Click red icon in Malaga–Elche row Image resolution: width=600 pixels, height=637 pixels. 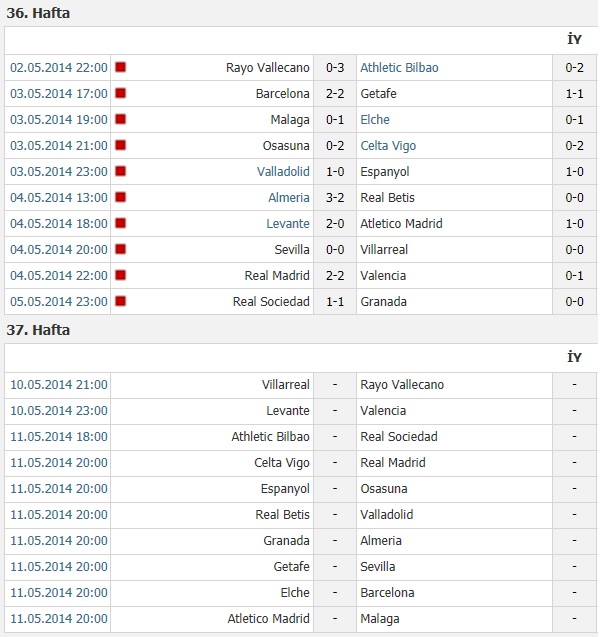[x=120, y=120]
